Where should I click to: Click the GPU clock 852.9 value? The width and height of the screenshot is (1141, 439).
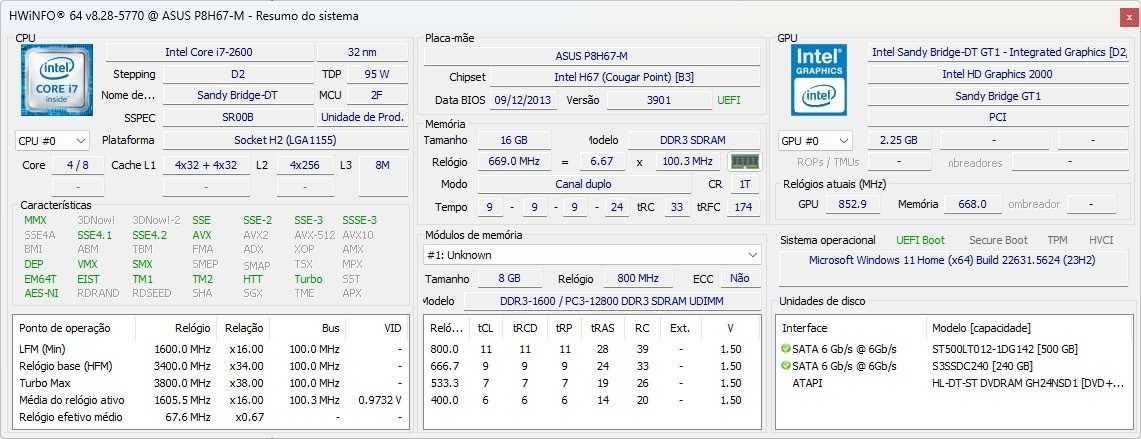pos(852,205)
